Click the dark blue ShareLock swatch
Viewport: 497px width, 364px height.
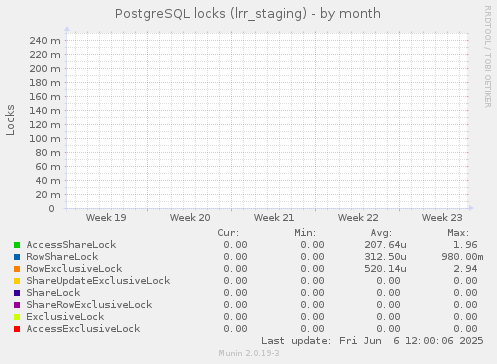(x=17, y=293)
